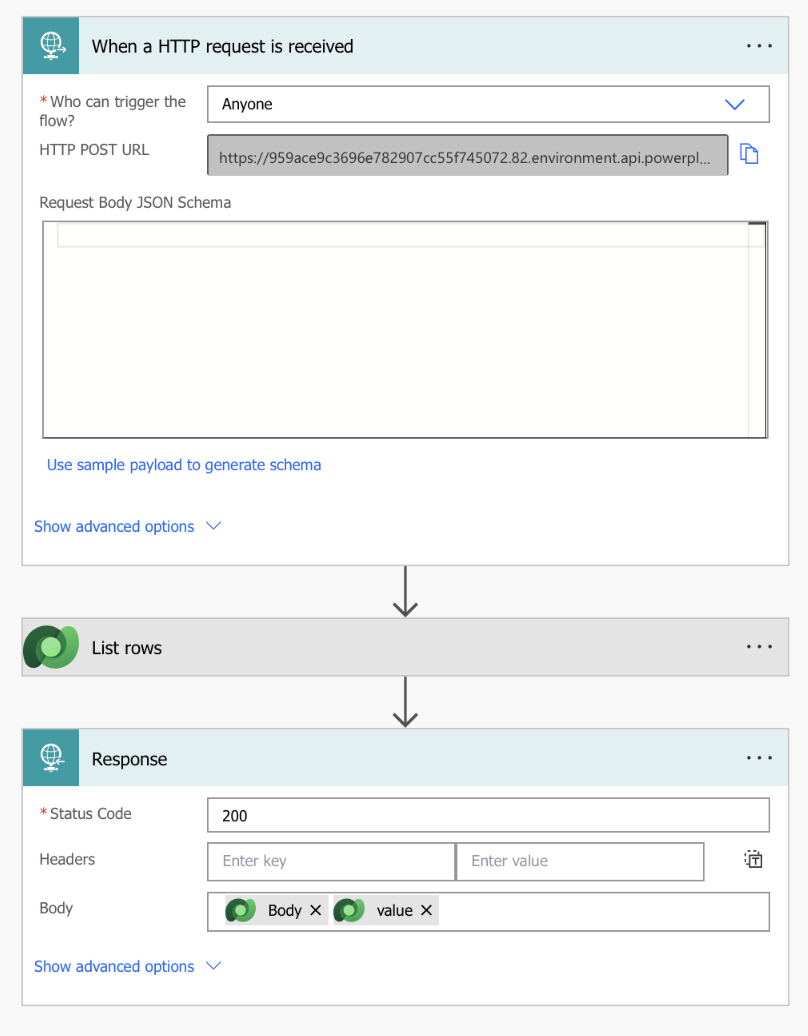
Task: Open the Response ellipsis menu
Action: coord(758,758)
